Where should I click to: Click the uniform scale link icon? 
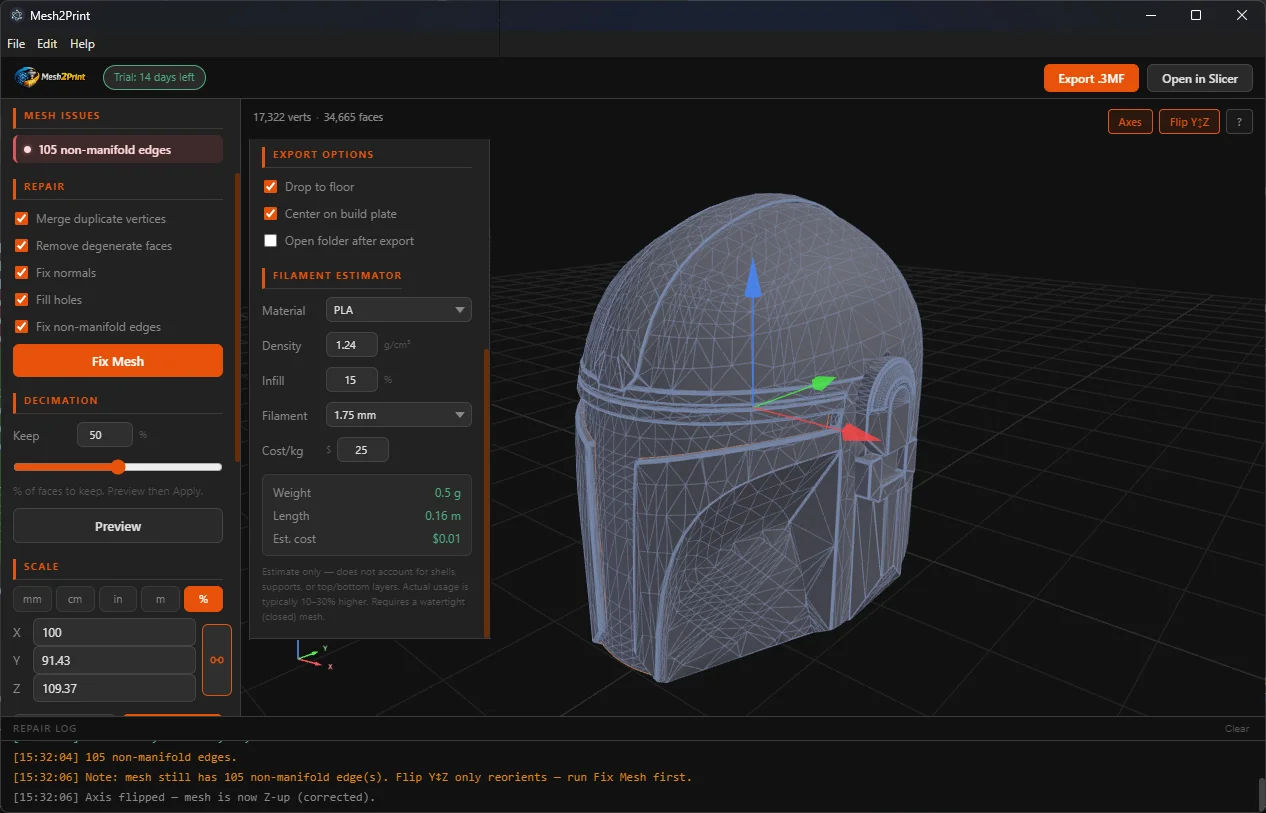[216, 659]
